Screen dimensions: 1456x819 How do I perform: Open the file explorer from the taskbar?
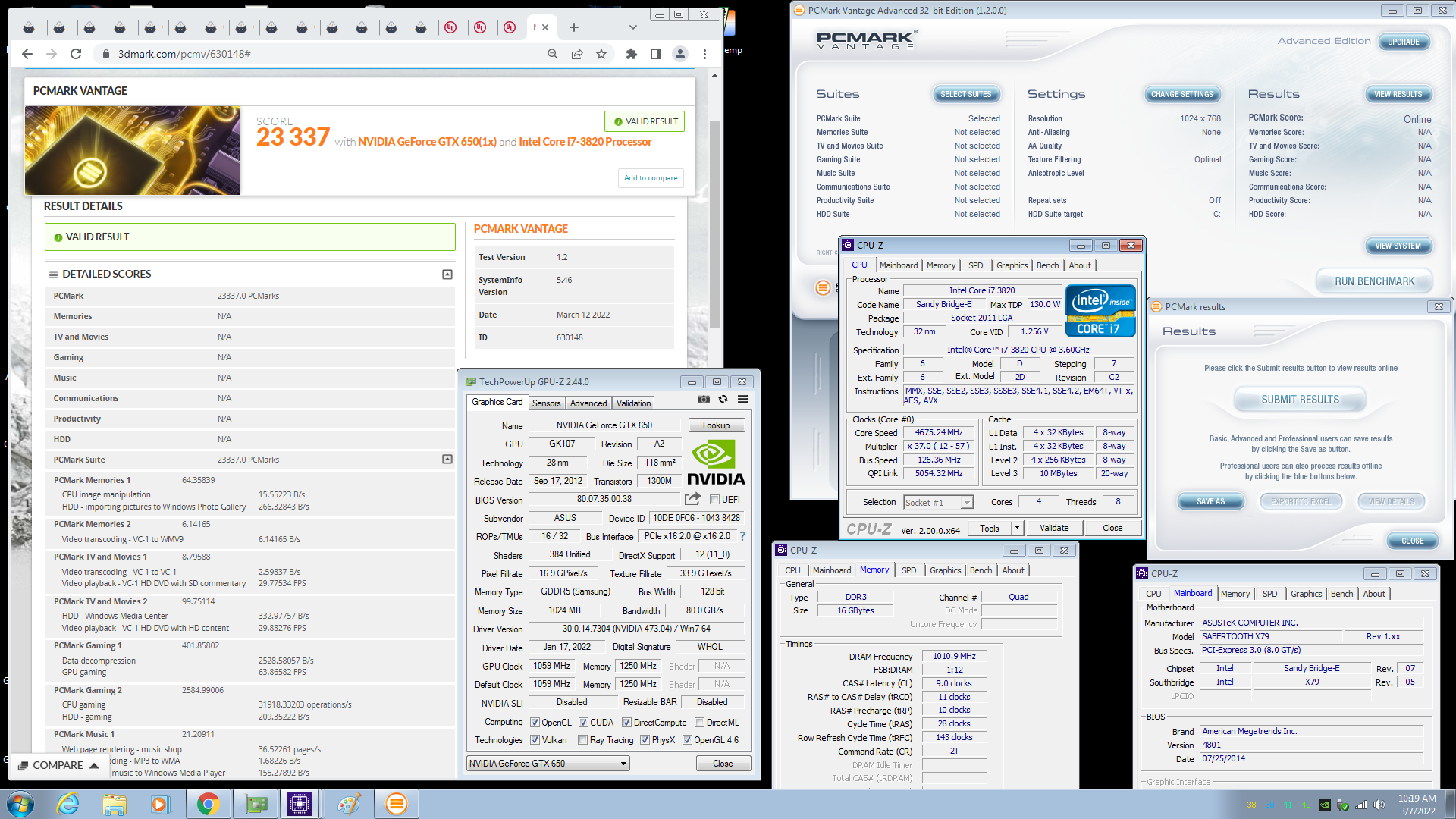[115, 804]
